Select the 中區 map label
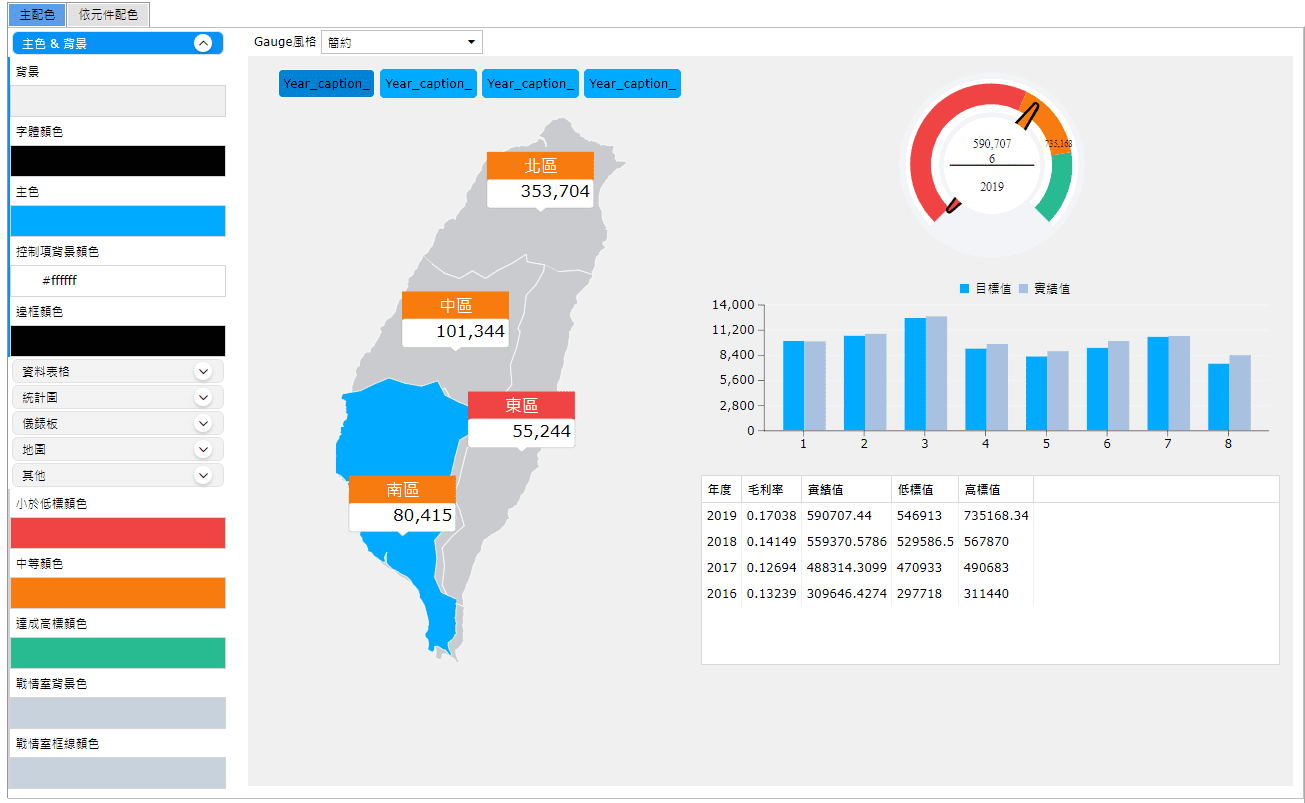Screen dimensions: 1305x803 coord(455,305)
